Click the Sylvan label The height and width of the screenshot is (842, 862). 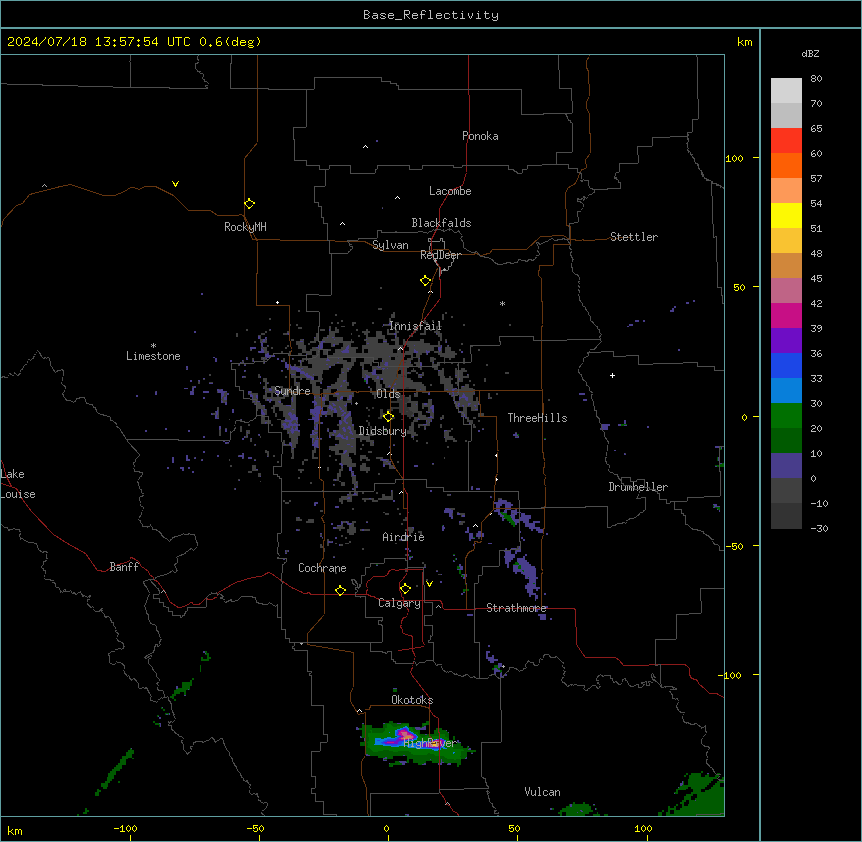[x=390, y=245]
